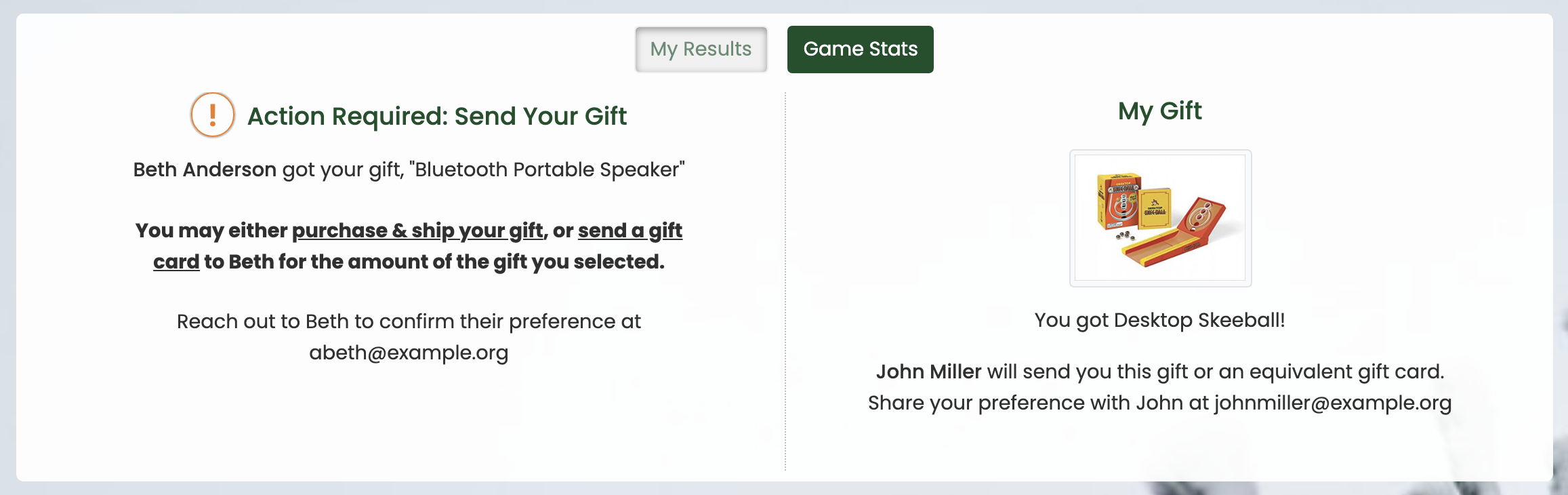Screen dimensions: 1568x495
Task: Switch to the My Results tab
Action: (701, 49)
